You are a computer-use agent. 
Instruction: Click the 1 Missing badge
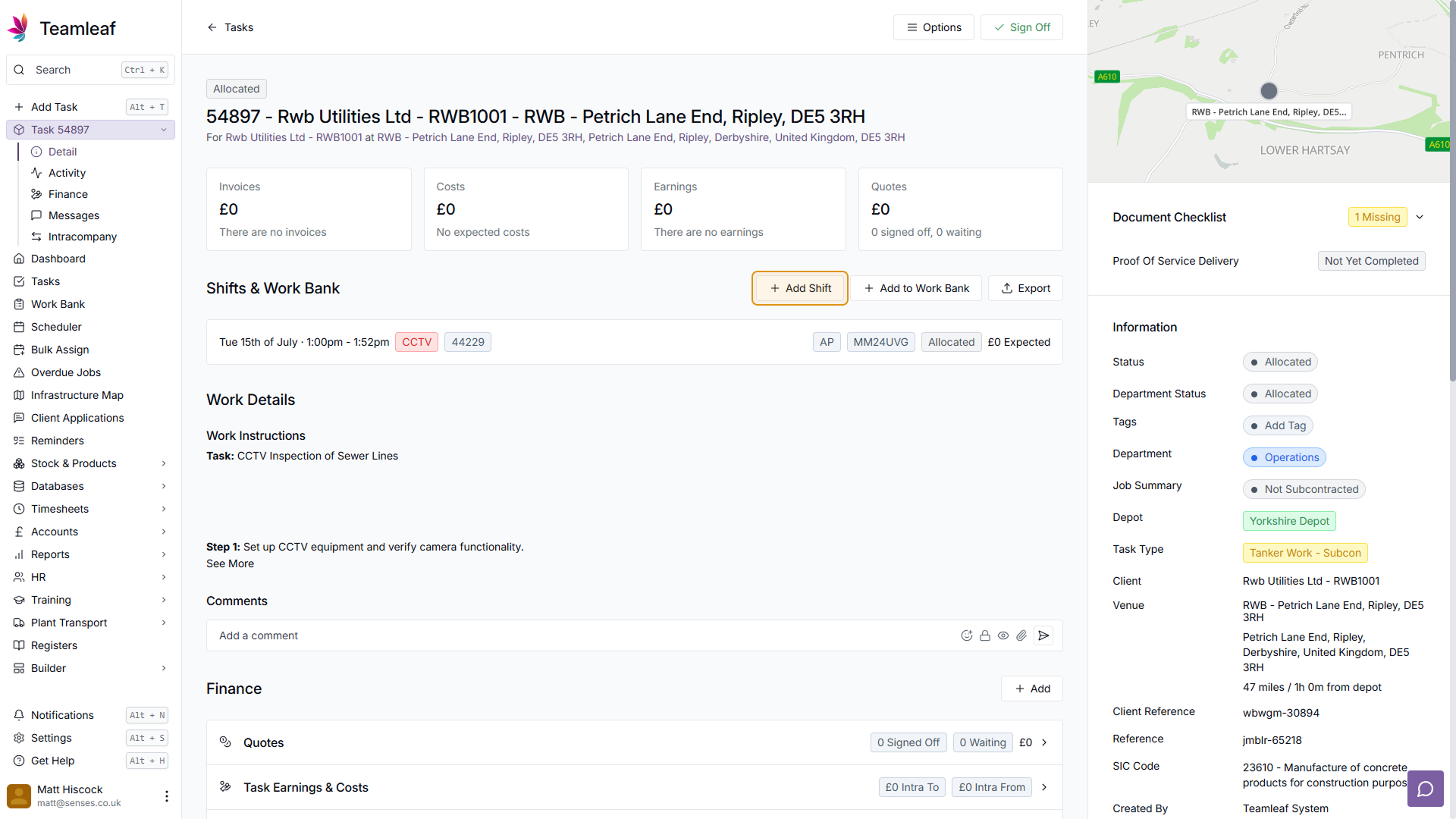(1377, 217)
